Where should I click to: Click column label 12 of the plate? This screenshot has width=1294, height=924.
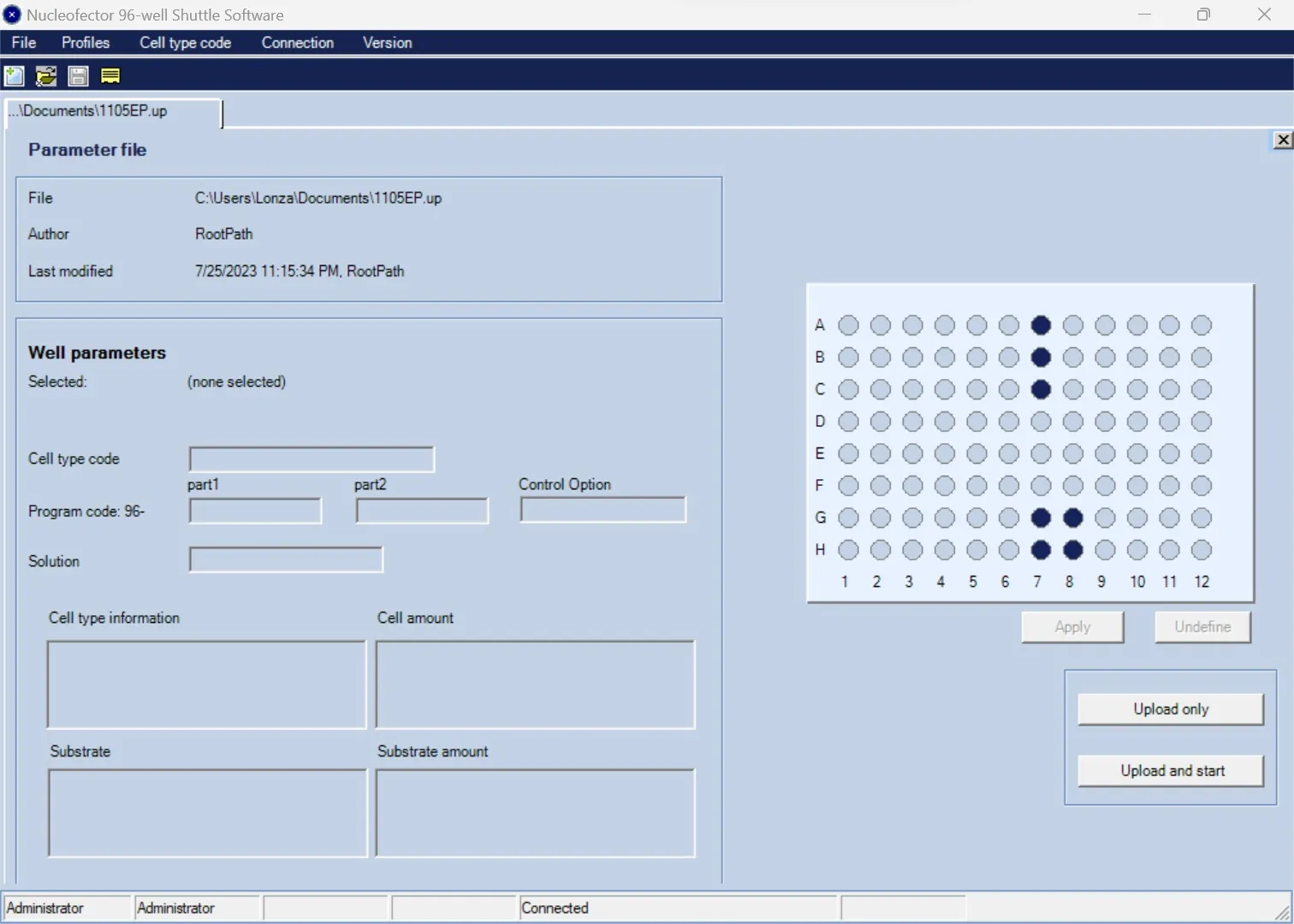coord(1202,582)
